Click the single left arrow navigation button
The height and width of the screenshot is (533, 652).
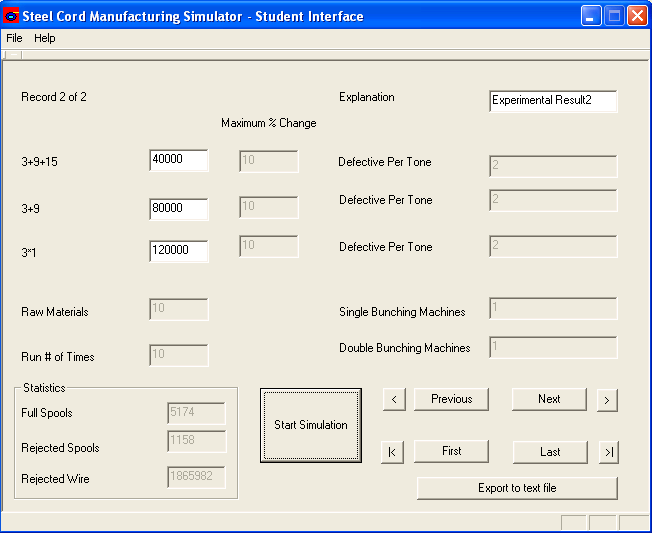(394, 400)
